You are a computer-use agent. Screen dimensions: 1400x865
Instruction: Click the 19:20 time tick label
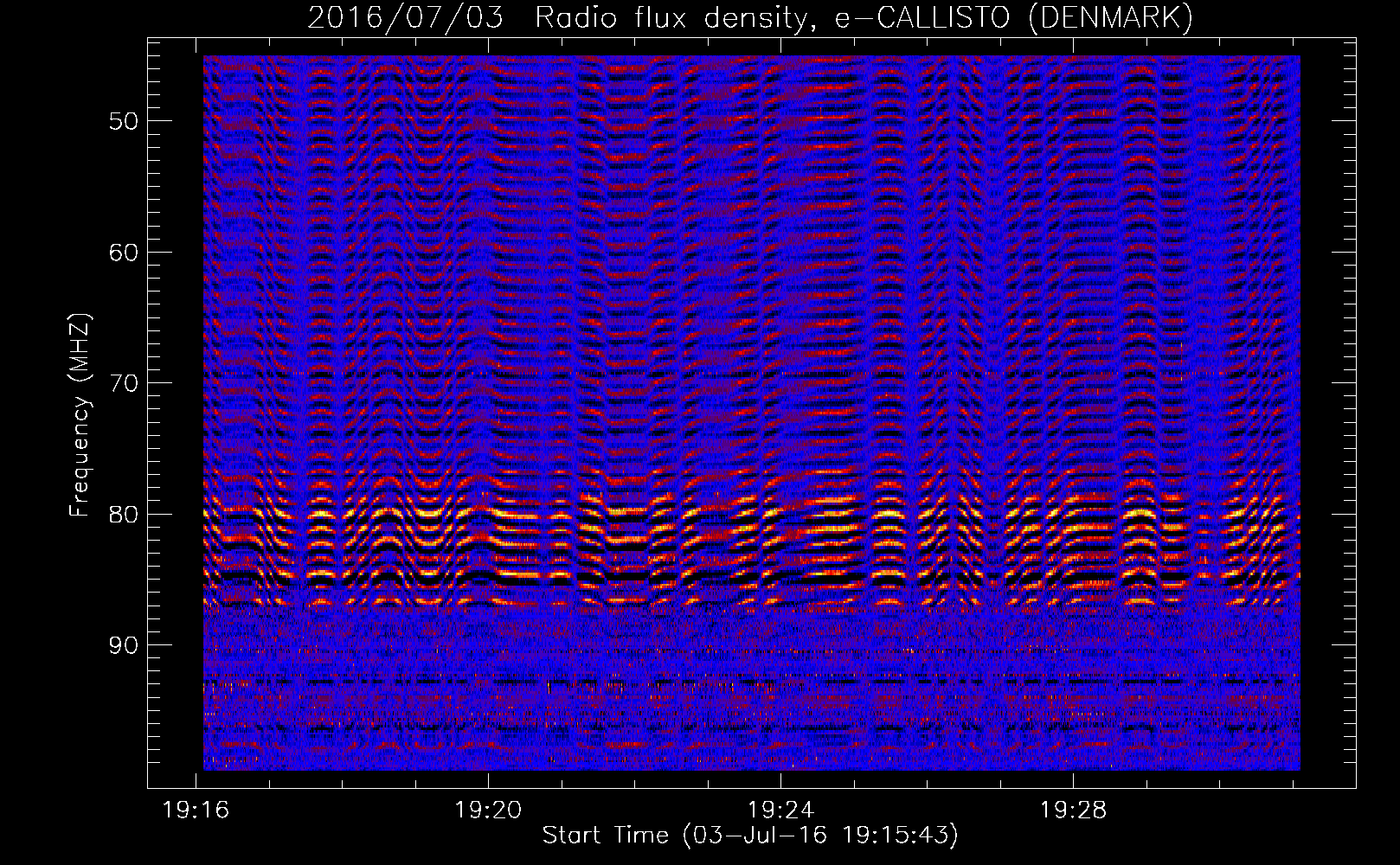click(x=489, y=811)
